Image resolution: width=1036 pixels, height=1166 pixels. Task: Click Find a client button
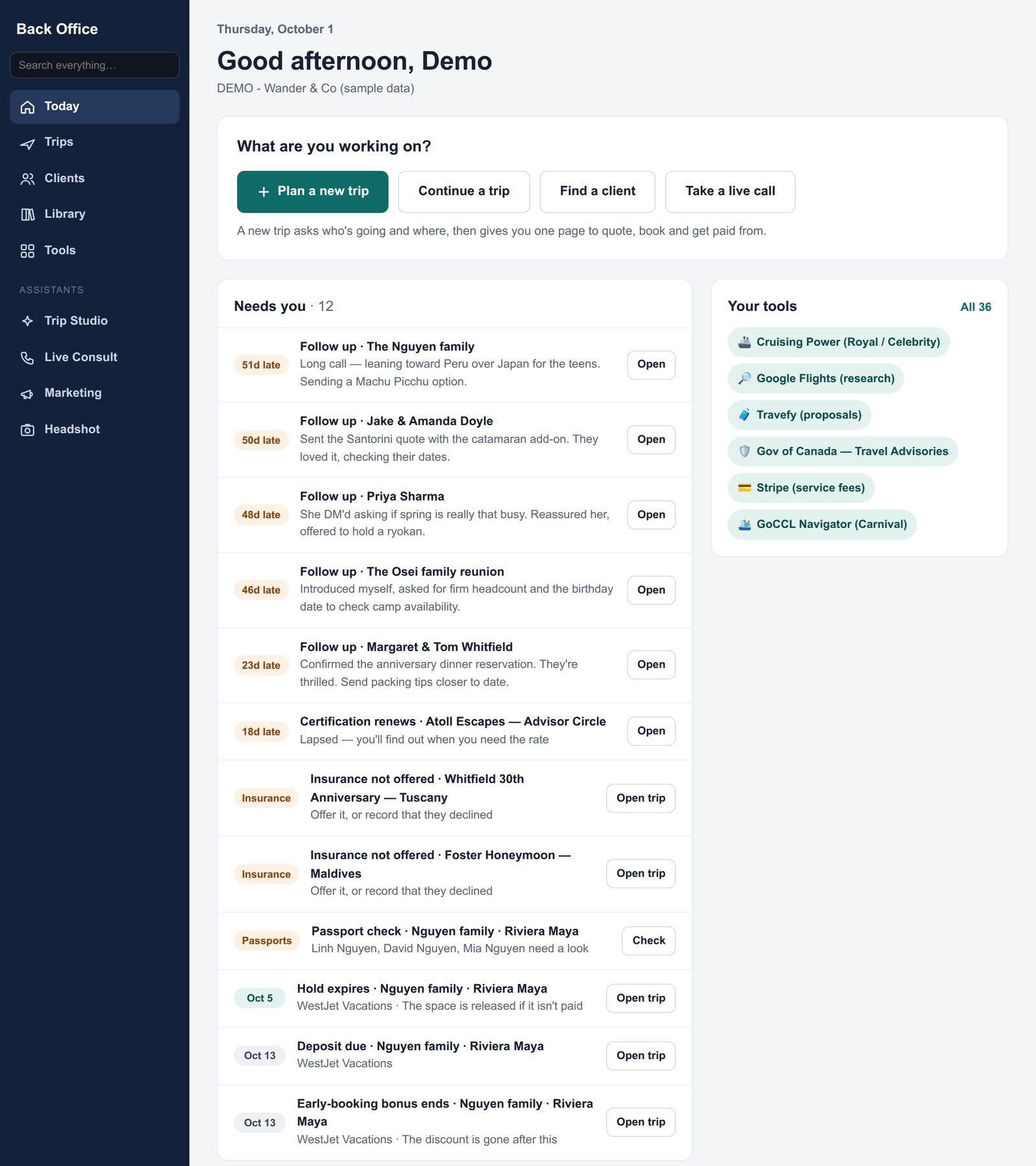tap(597, 192)
